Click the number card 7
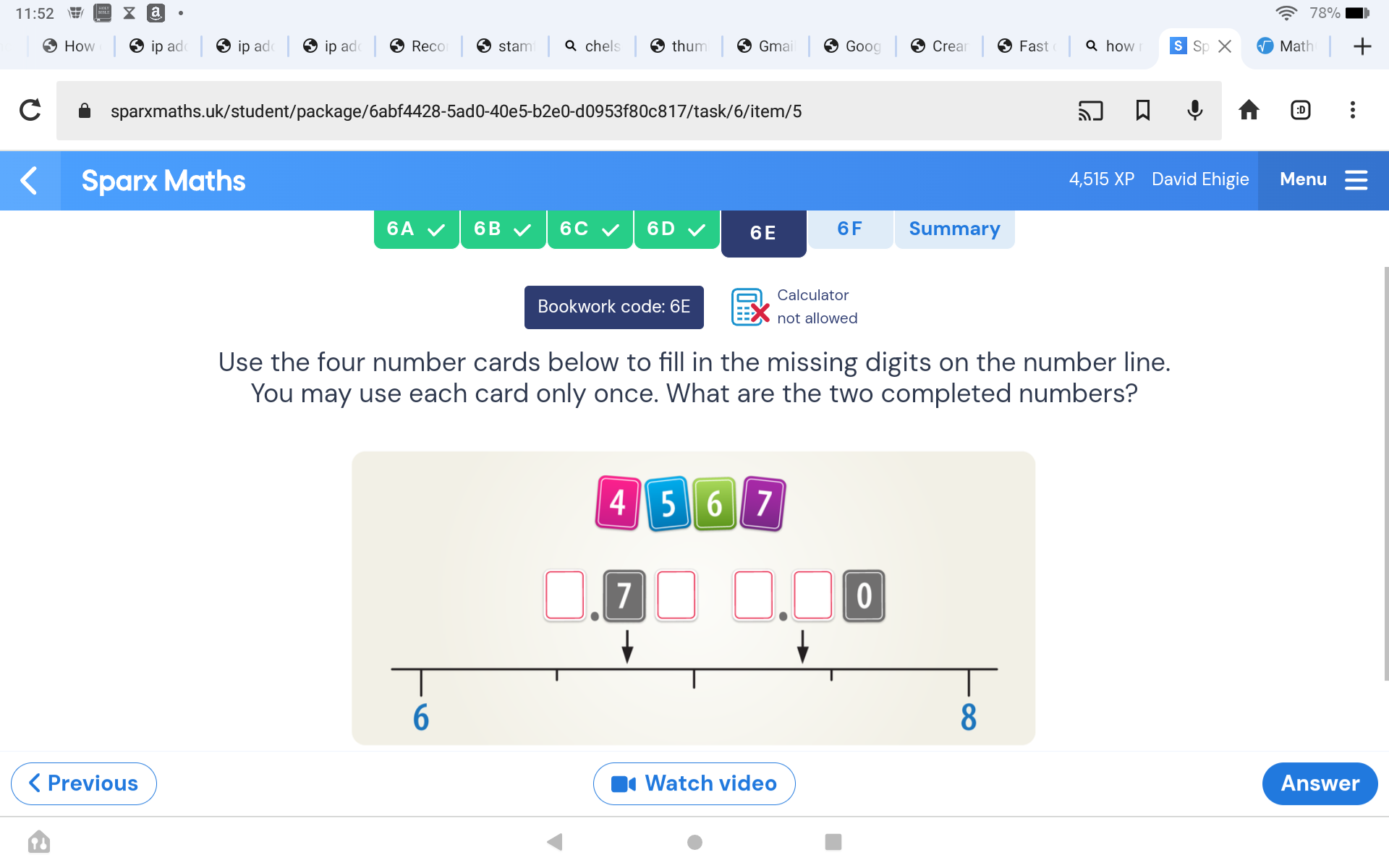The image size is (1389, 868). 763,503
